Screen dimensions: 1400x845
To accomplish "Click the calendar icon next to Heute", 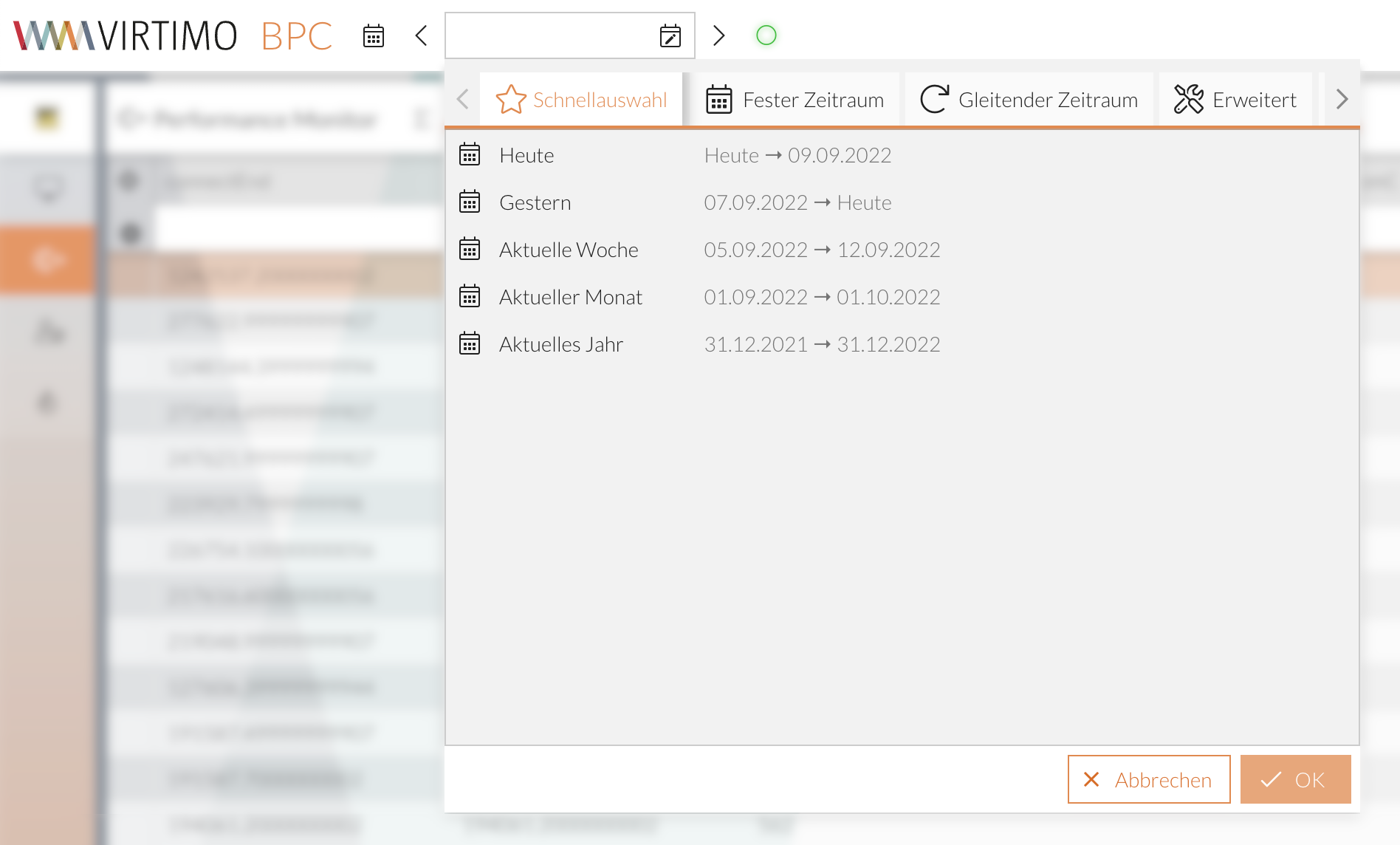I will click(x=470, y=155).
